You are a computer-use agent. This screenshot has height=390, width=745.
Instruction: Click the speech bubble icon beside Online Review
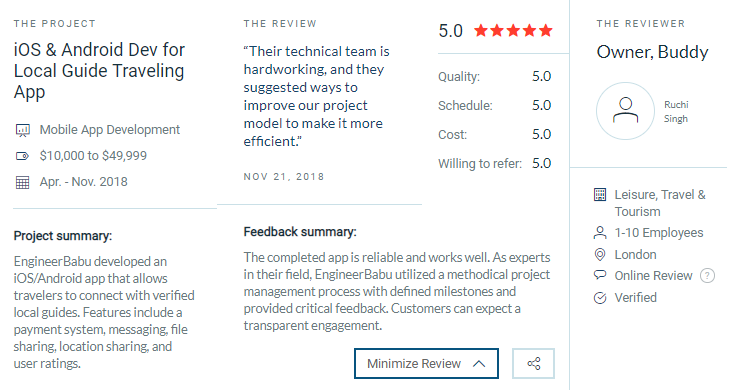[600, 275]
